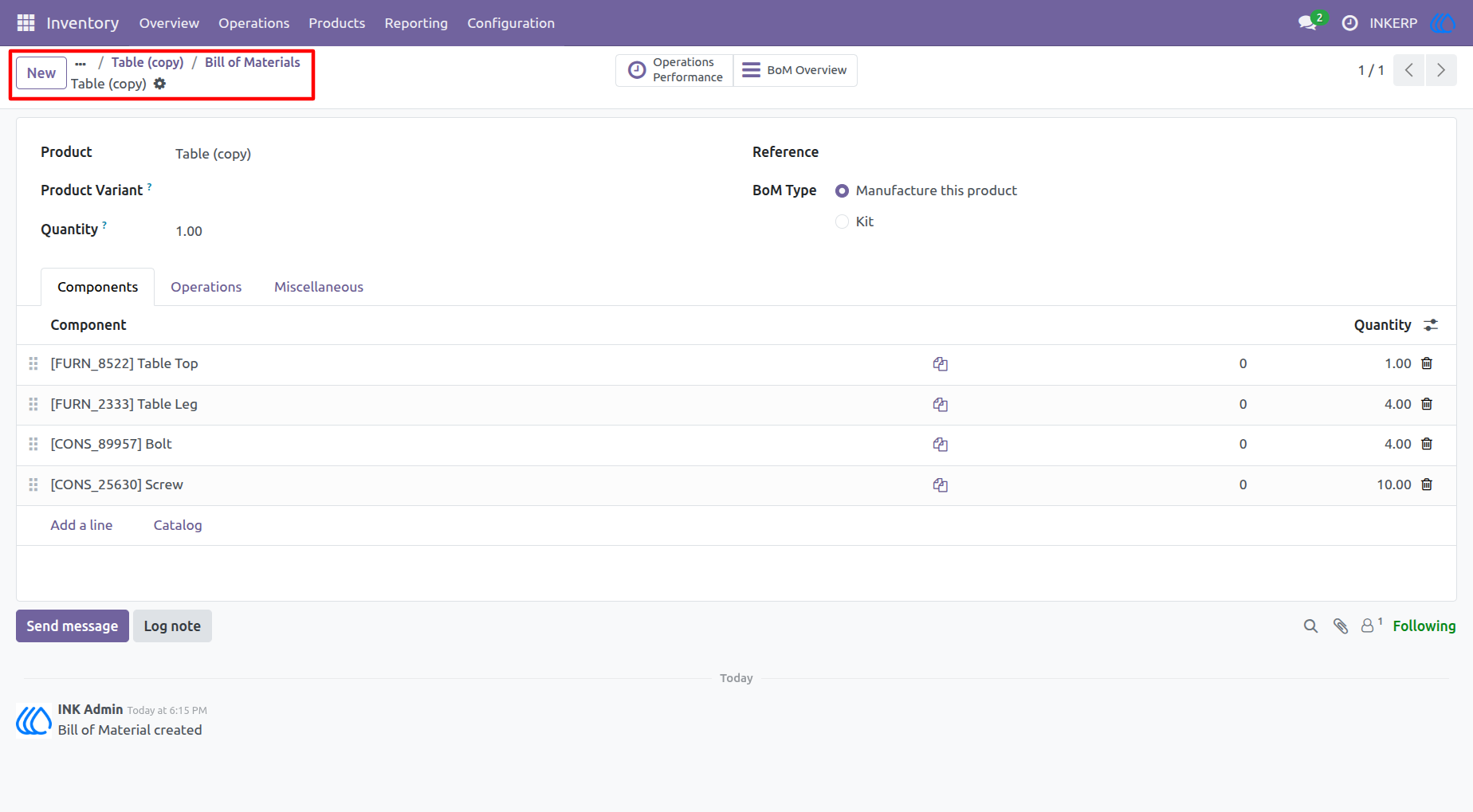Screen dimensions: 1473x812
Task: Delete the Screw component line
Action: (x=1427, y=484)
